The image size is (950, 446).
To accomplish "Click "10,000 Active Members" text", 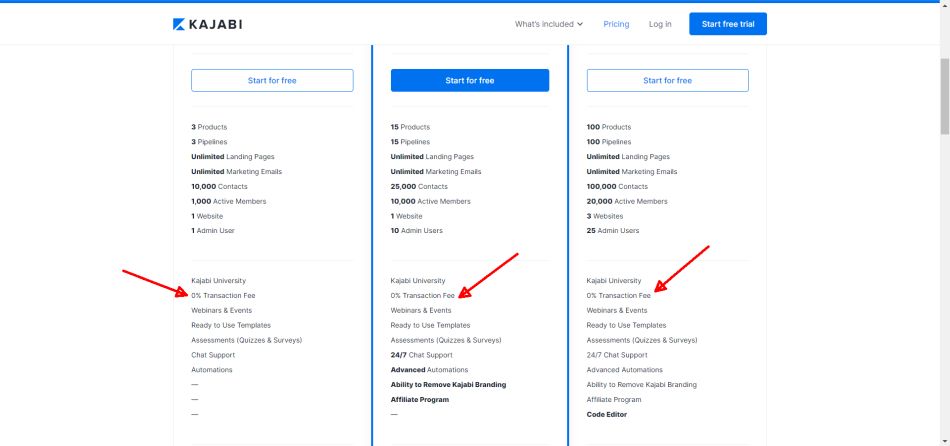I will click(431, 201).
